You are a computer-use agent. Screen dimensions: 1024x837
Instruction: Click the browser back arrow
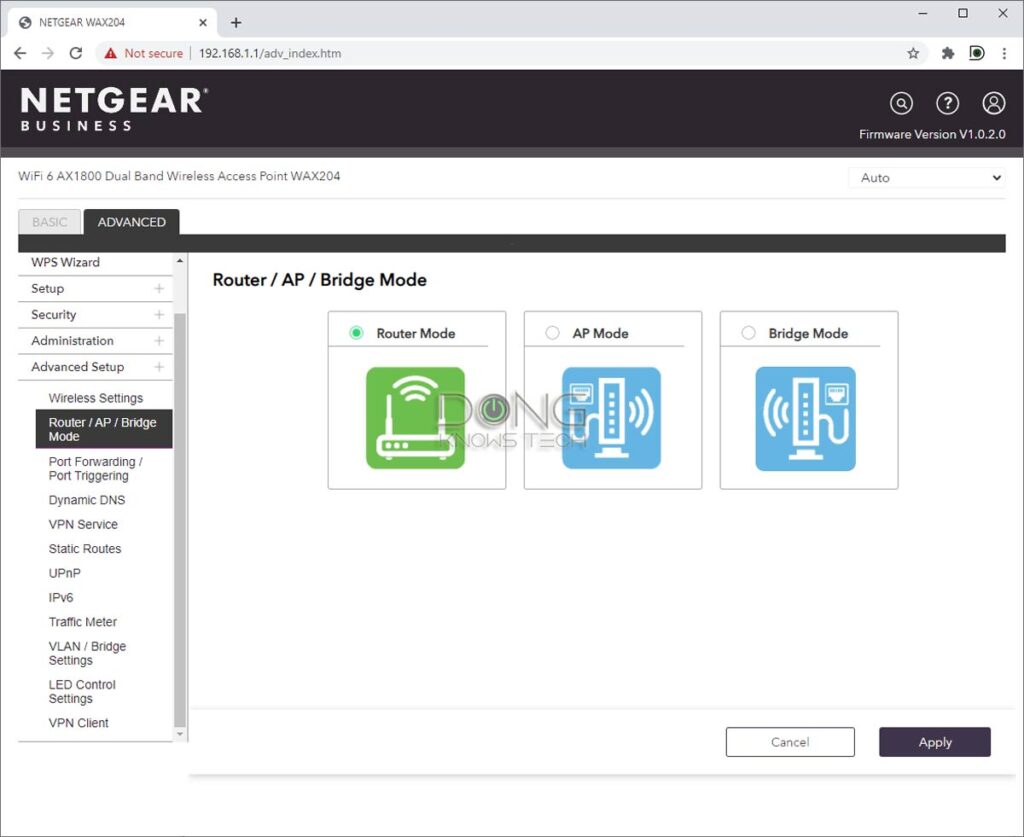tap(20, 54)
